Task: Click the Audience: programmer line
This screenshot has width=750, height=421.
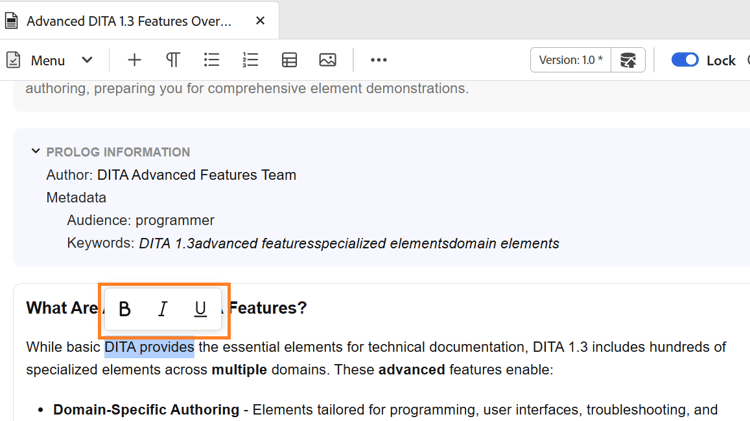Action: click(141, 221)
